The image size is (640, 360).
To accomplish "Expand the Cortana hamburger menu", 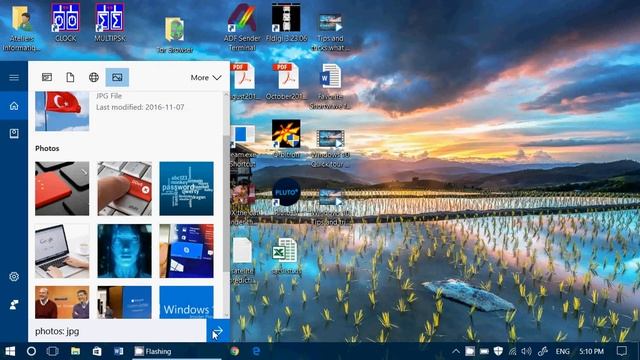I will [x=14, y=78].
